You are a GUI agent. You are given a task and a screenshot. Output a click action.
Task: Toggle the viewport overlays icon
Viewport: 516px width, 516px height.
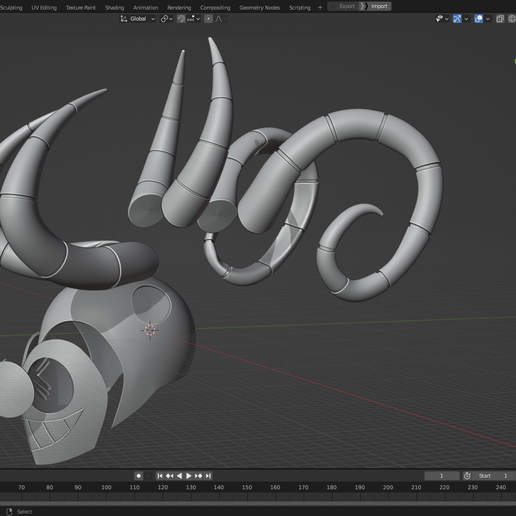(479, 19)
